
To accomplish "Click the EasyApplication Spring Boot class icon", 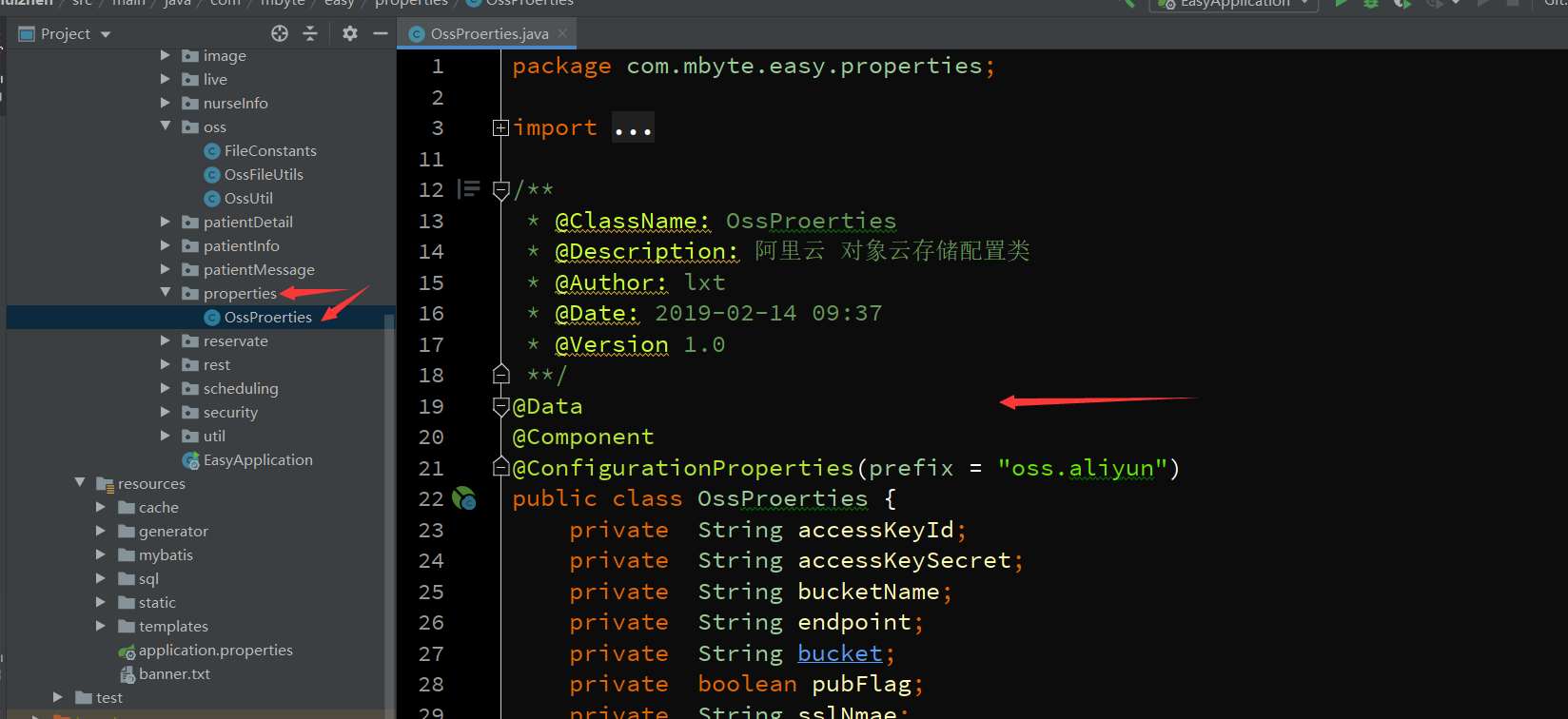I will [191, 460].
